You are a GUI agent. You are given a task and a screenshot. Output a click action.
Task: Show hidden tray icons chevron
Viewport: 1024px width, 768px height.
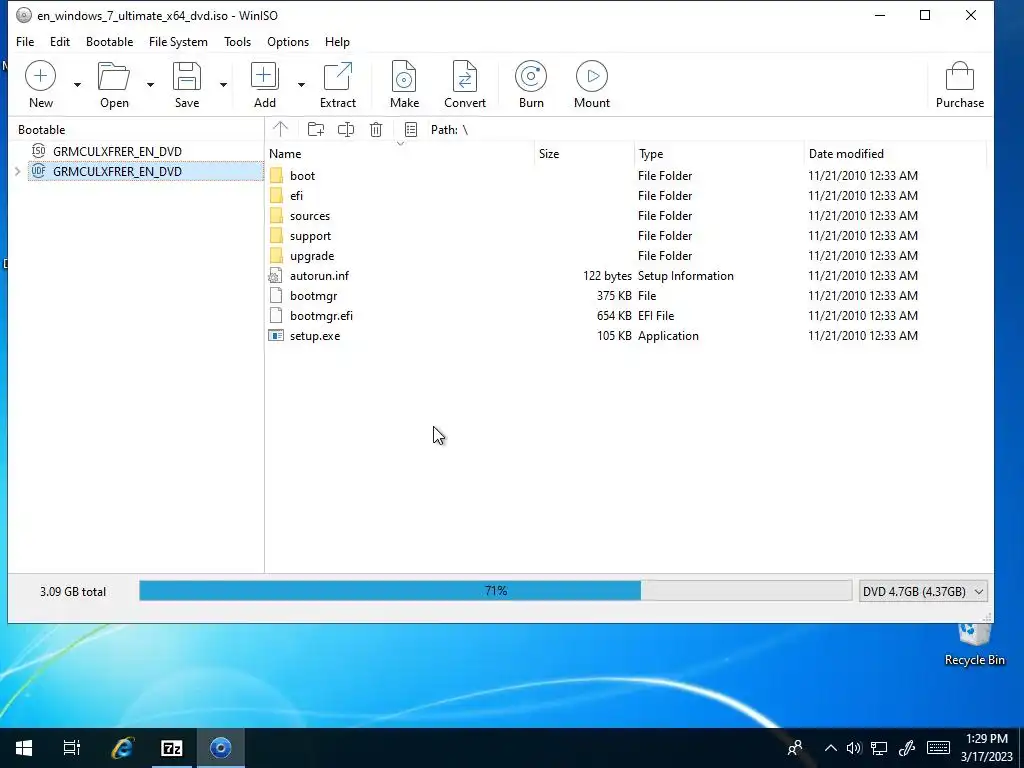click(x=830, y=748)
